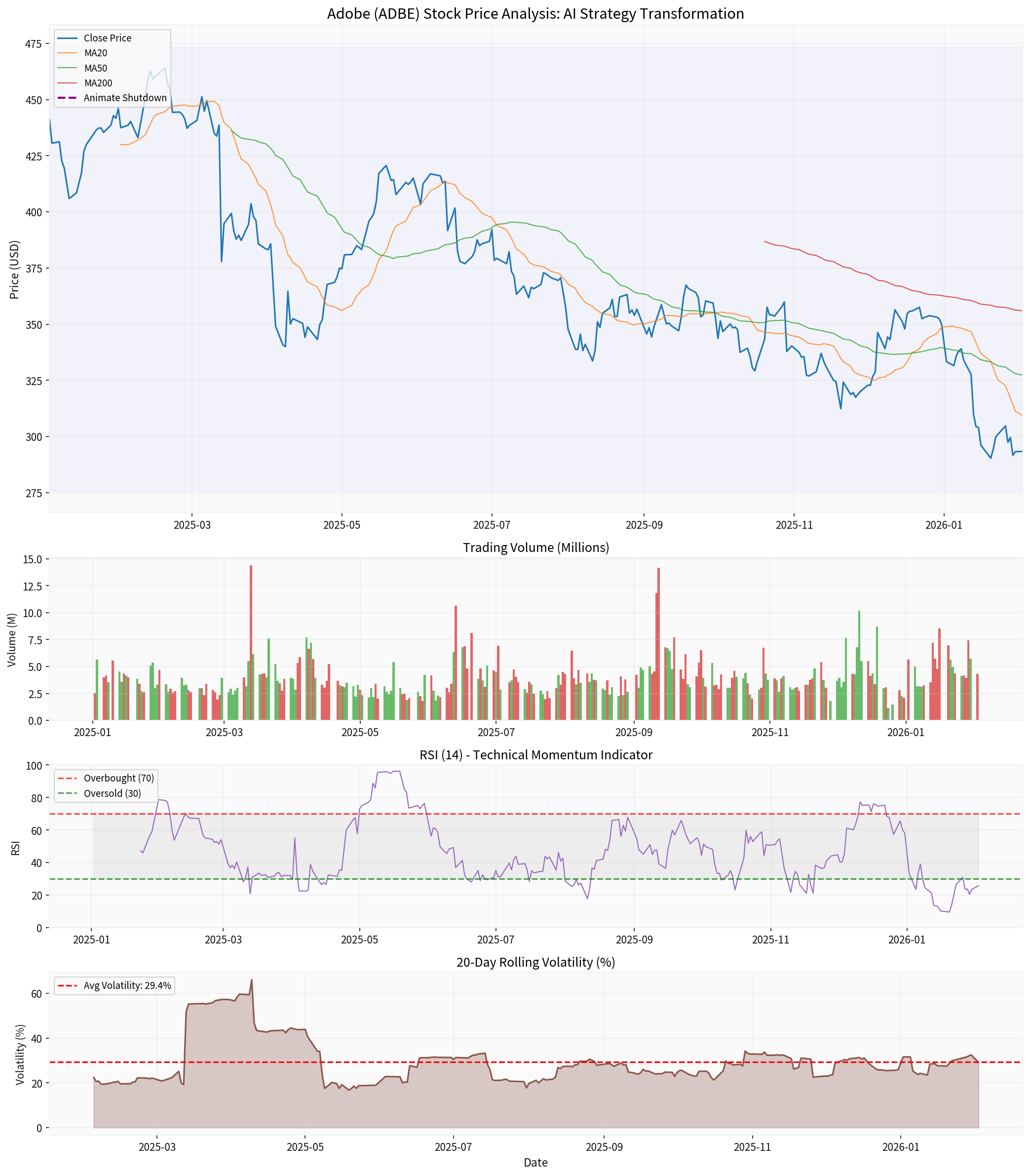Screen dimensions: 1030x1176
Task: Click the 2025-07 tick on price chart
Action: click(491, 524)
